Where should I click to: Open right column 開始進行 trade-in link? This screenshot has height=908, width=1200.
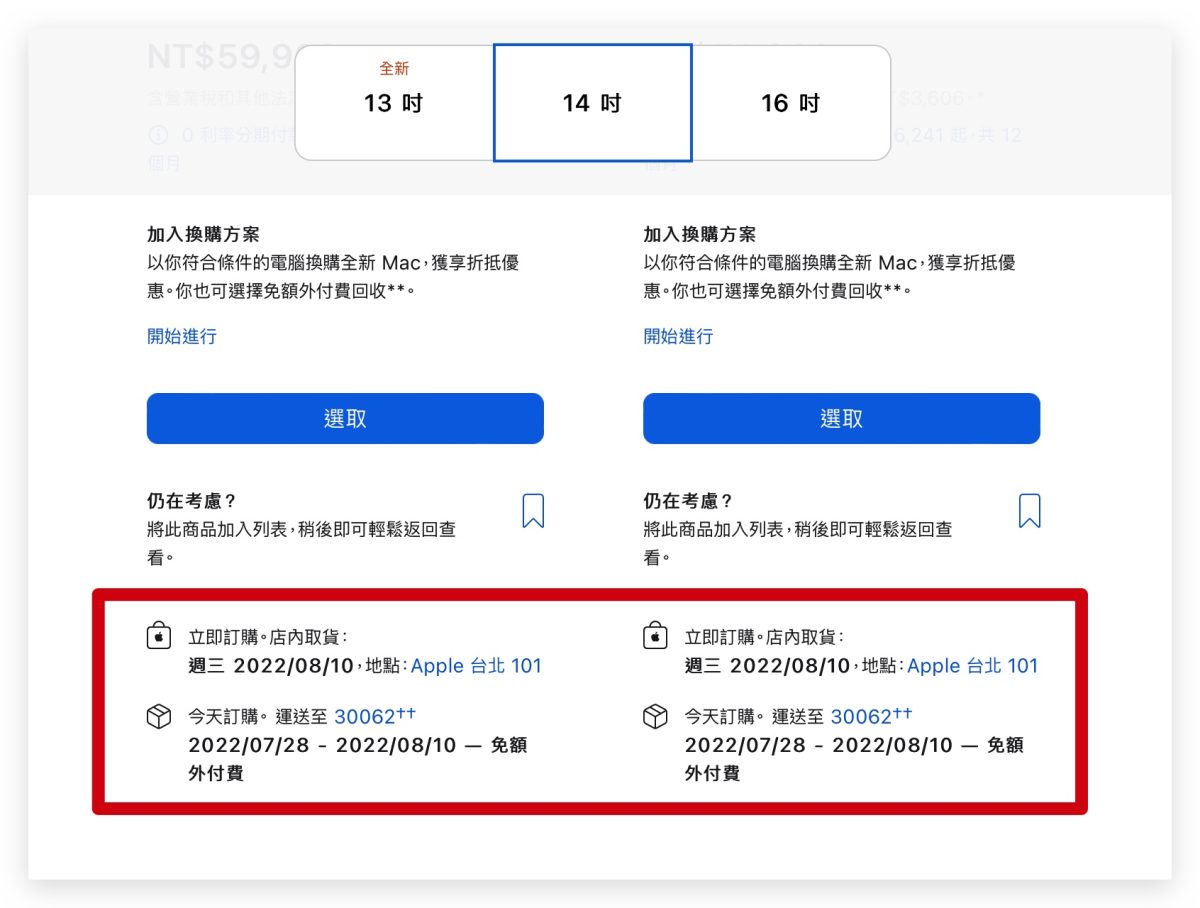pyautogui.click(x=678, y=336)
